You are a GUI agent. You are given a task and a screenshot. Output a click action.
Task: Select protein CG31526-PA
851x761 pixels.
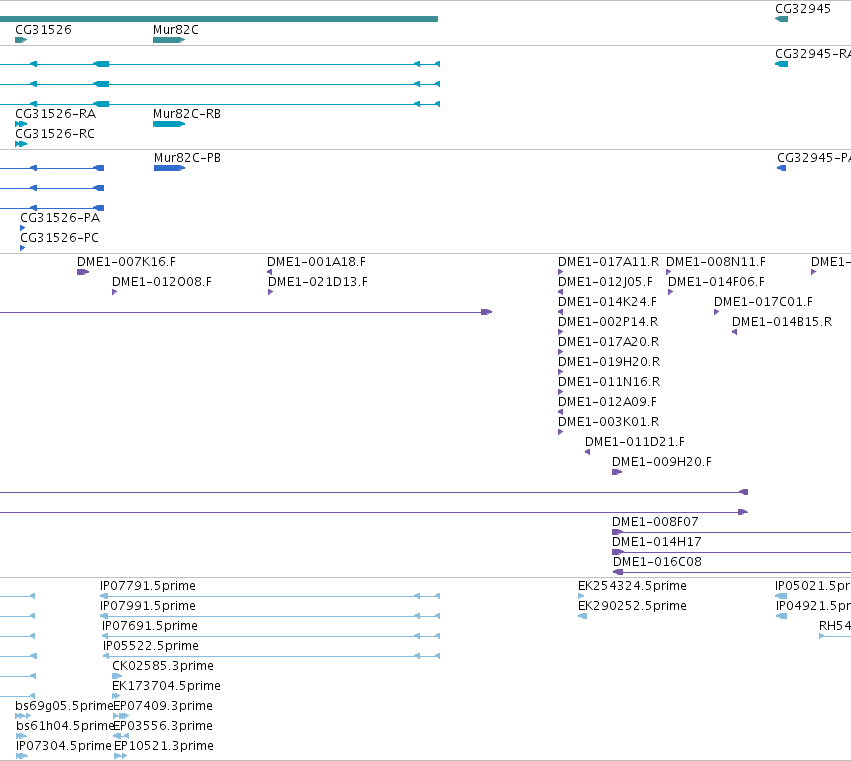(x=23, y=228)
